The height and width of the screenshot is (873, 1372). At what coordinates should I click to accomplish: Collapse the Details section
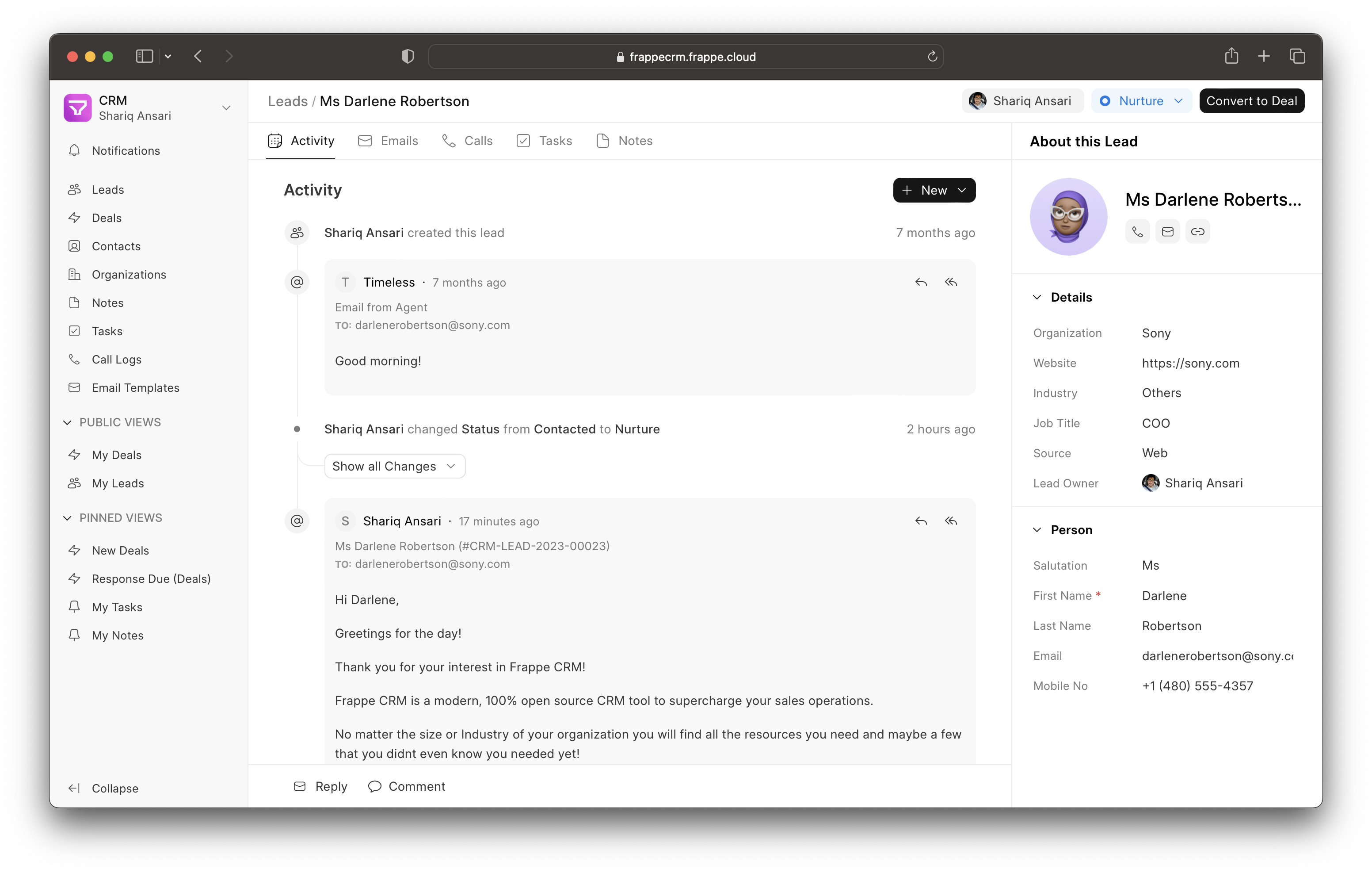coord(1037,296)
